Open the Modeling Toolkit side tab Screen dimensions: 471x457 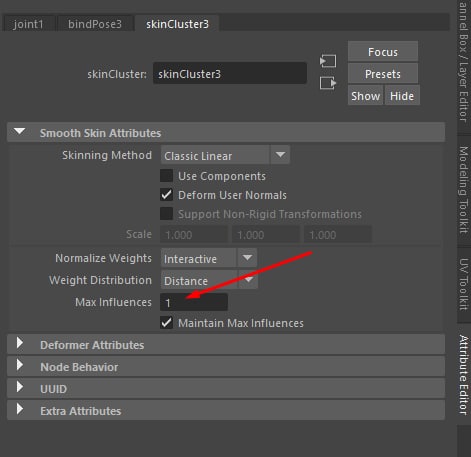click(x=464, y=190)
